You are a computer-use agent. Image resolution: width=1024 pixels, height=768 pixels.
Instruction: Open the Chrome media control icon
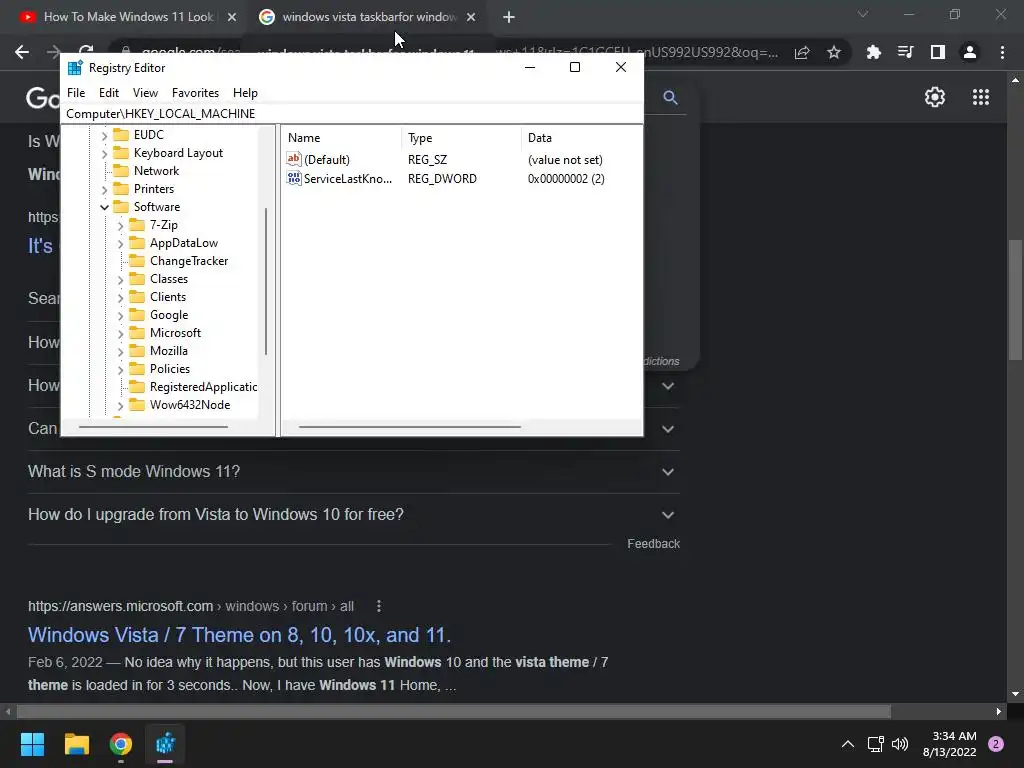(905, 52)
